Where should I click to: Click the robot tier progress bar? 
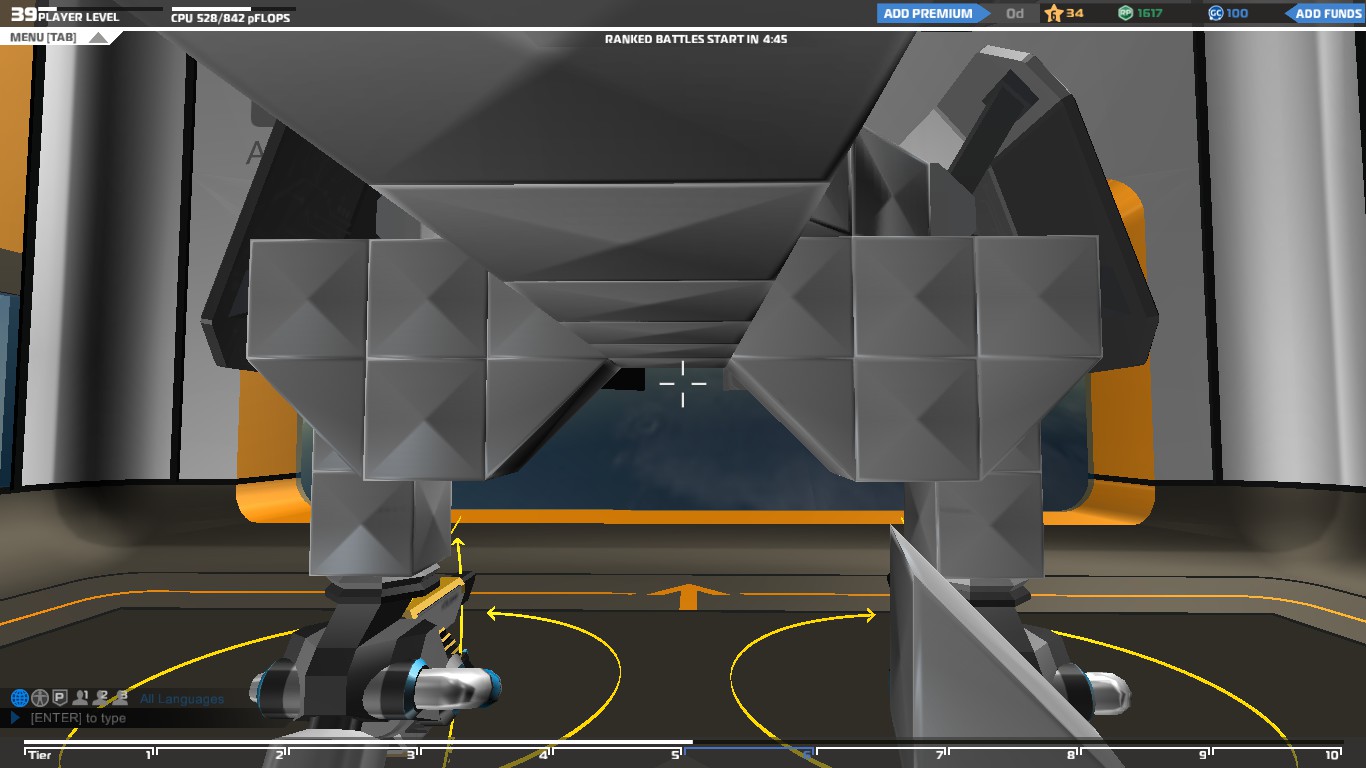[683, 744]
